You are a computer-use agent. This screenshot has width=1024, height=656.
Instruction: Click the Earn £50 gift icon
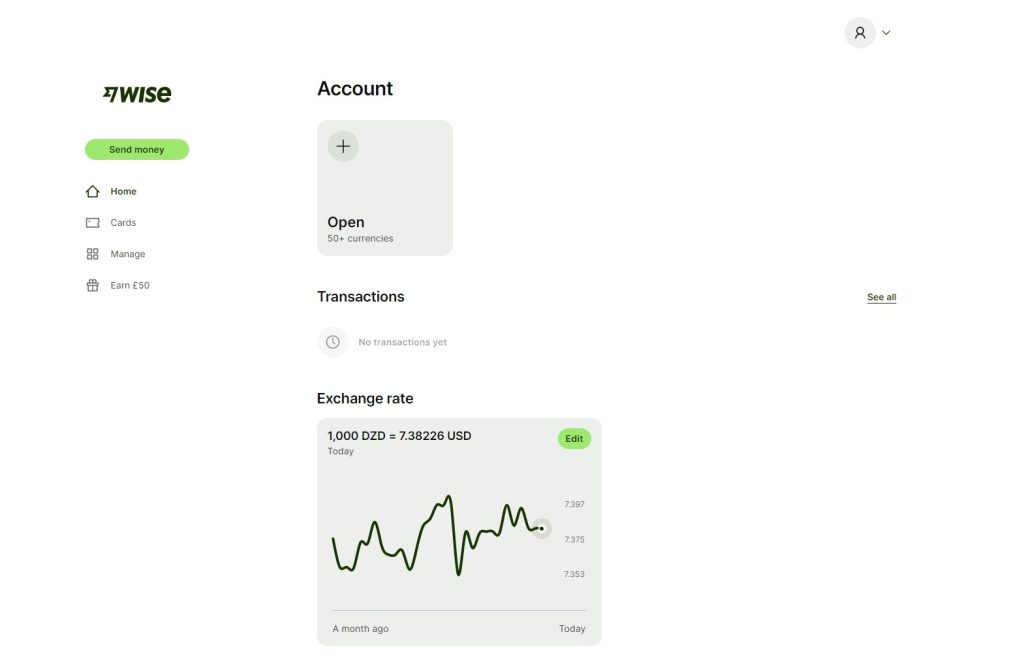[x=93, y=286]
